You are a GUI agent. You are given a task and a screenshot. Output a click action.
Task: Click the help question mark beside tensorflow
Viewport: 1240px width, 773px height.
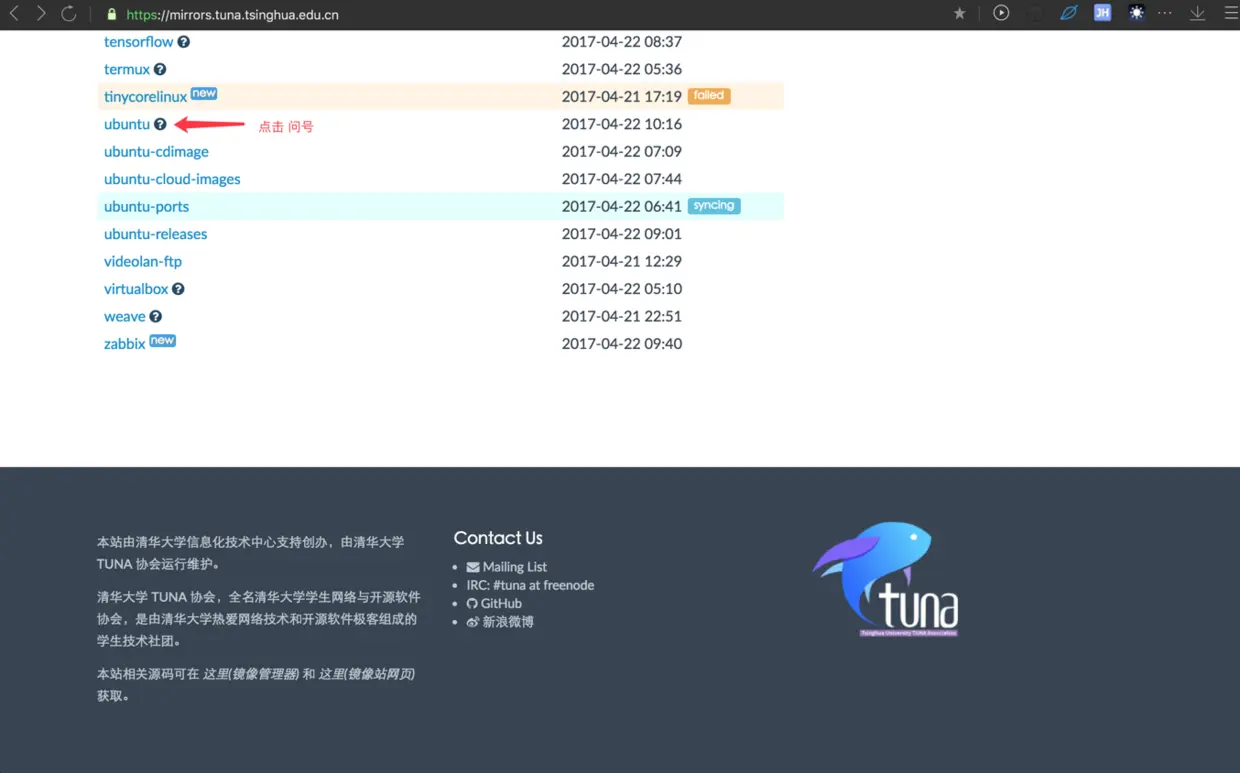coord(184,42)
